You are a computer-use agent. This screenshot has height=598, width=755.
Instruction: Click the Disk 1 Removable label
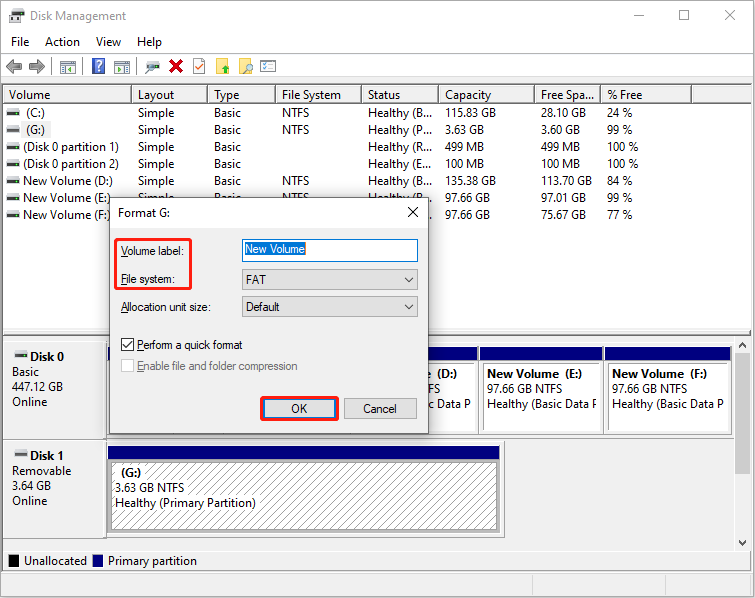pos(41,471)
